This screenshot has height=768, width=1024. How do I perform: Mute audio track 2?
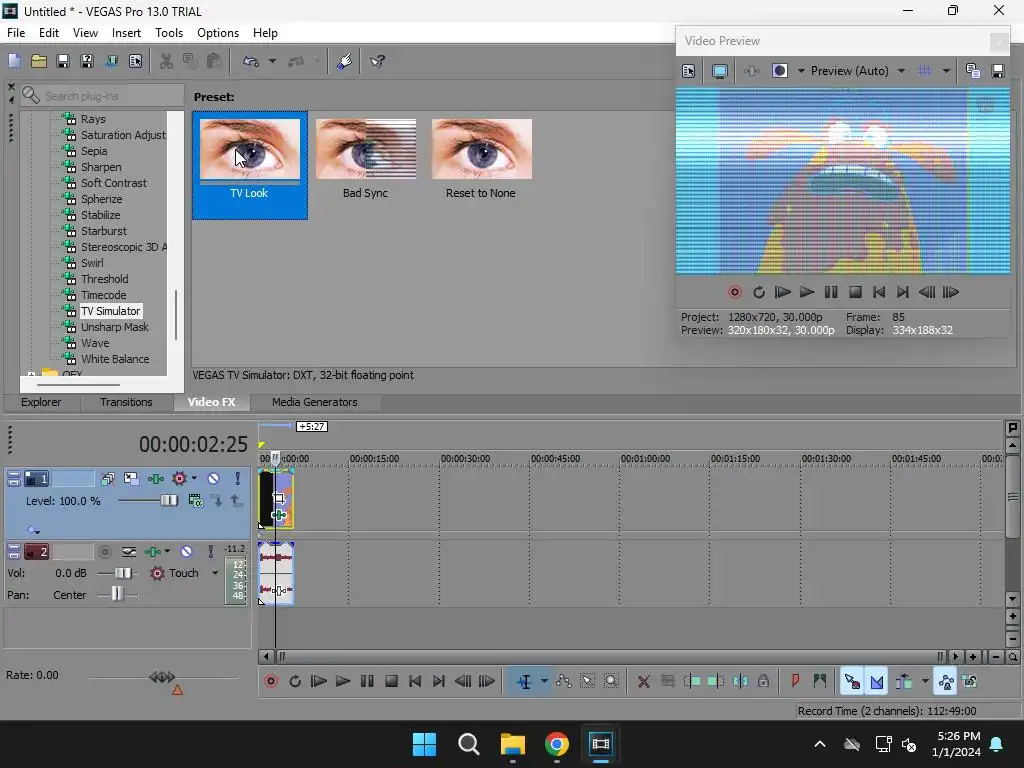pyautogui.click(x=186, y=552)
